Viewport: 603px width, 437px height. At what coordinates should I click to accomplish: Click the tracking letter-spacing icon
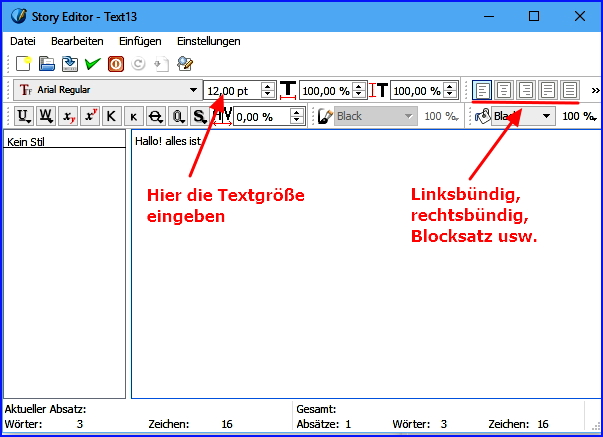click(222, 117)
